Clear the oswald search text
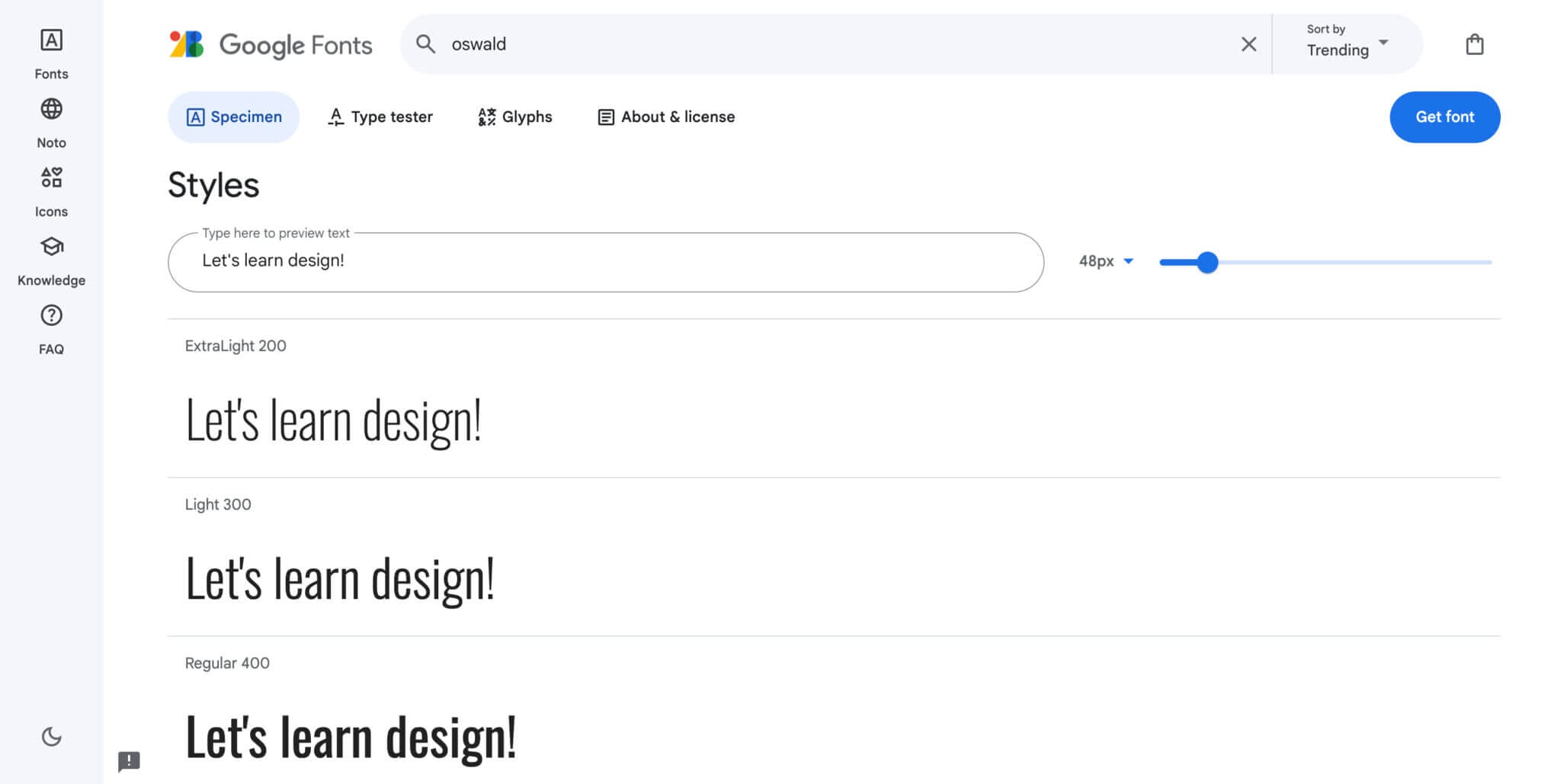Screen dimensions: 1561x784 click(1248, 44)
